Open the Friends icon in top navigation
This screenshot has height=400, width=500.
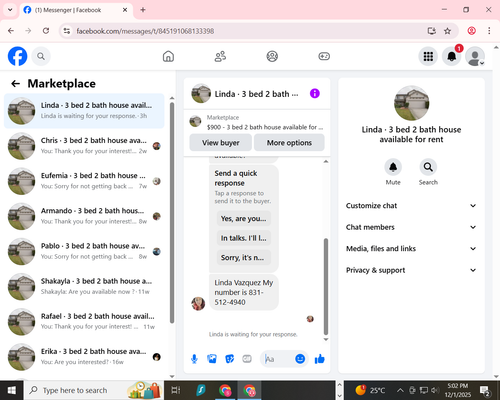click(220, 56)
